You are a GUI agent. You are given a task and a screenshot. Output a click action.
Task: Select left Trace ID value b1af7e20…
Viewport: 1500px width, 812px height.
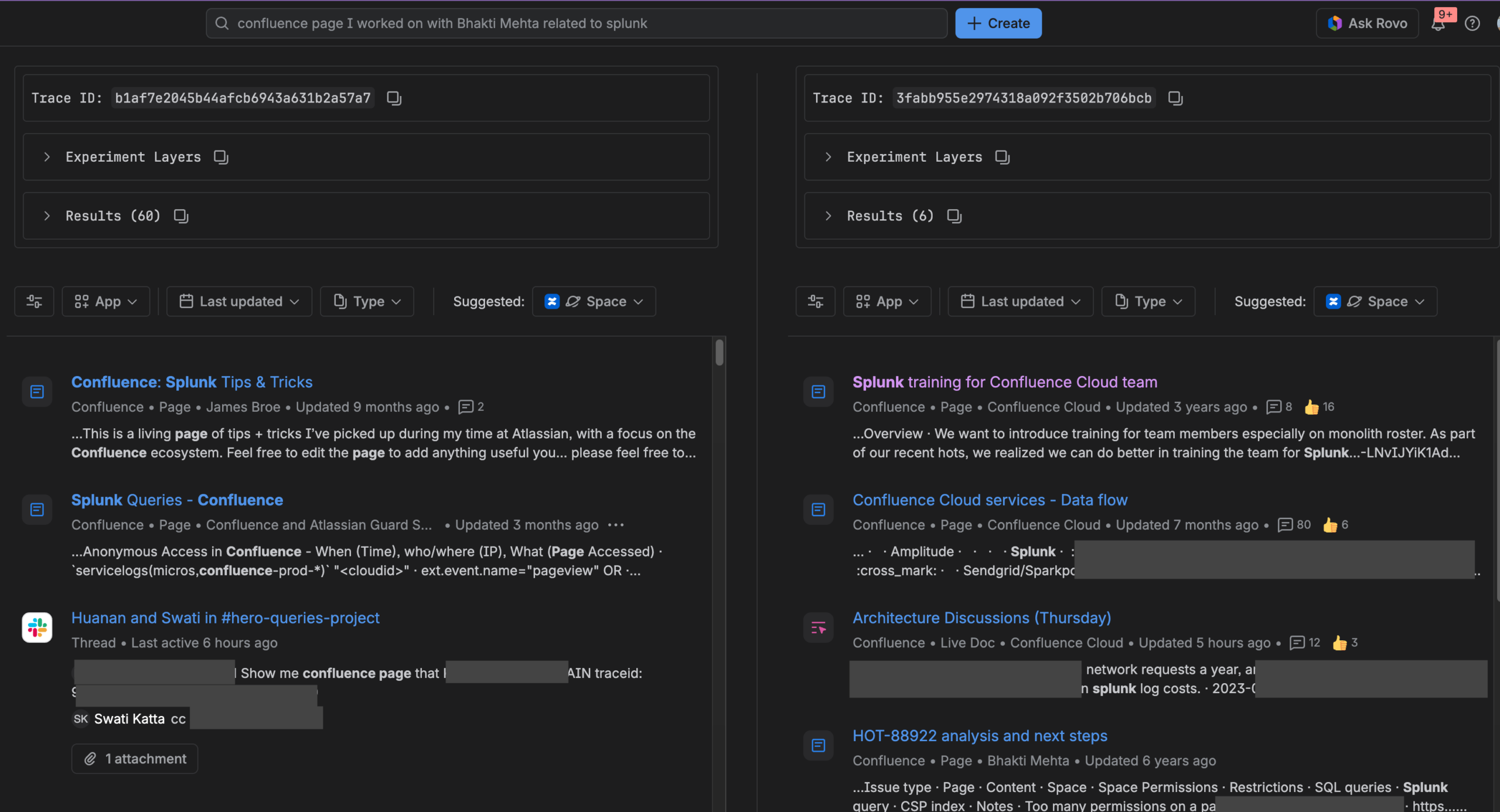(x=243, y=98)
